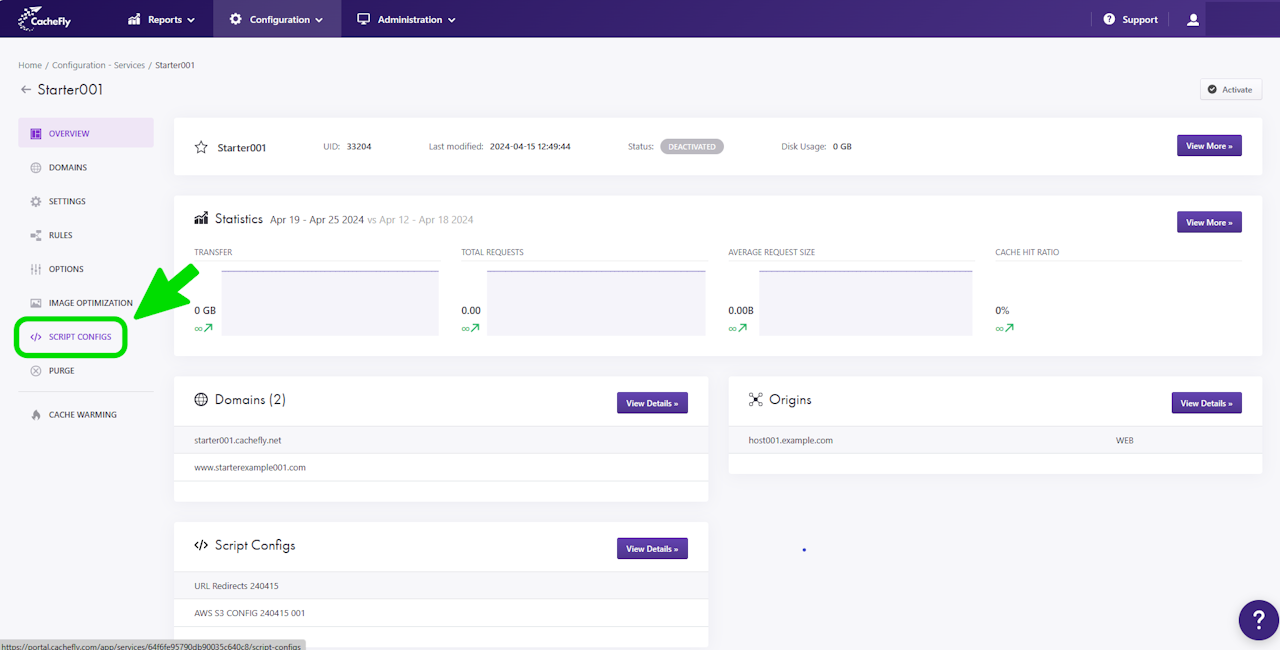The height and width of the screenshot is (650, 1280).
Task: Click View Details for Domains
Action: [652, 403]
